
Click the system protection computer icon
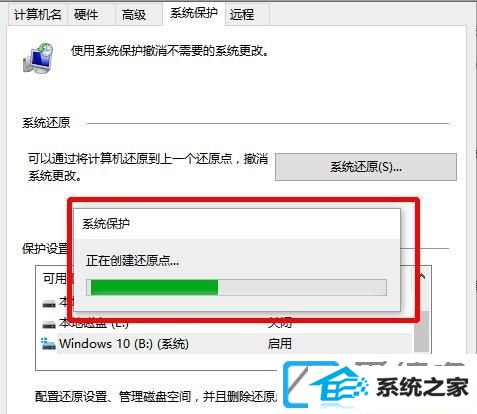(x=38, y=58)
